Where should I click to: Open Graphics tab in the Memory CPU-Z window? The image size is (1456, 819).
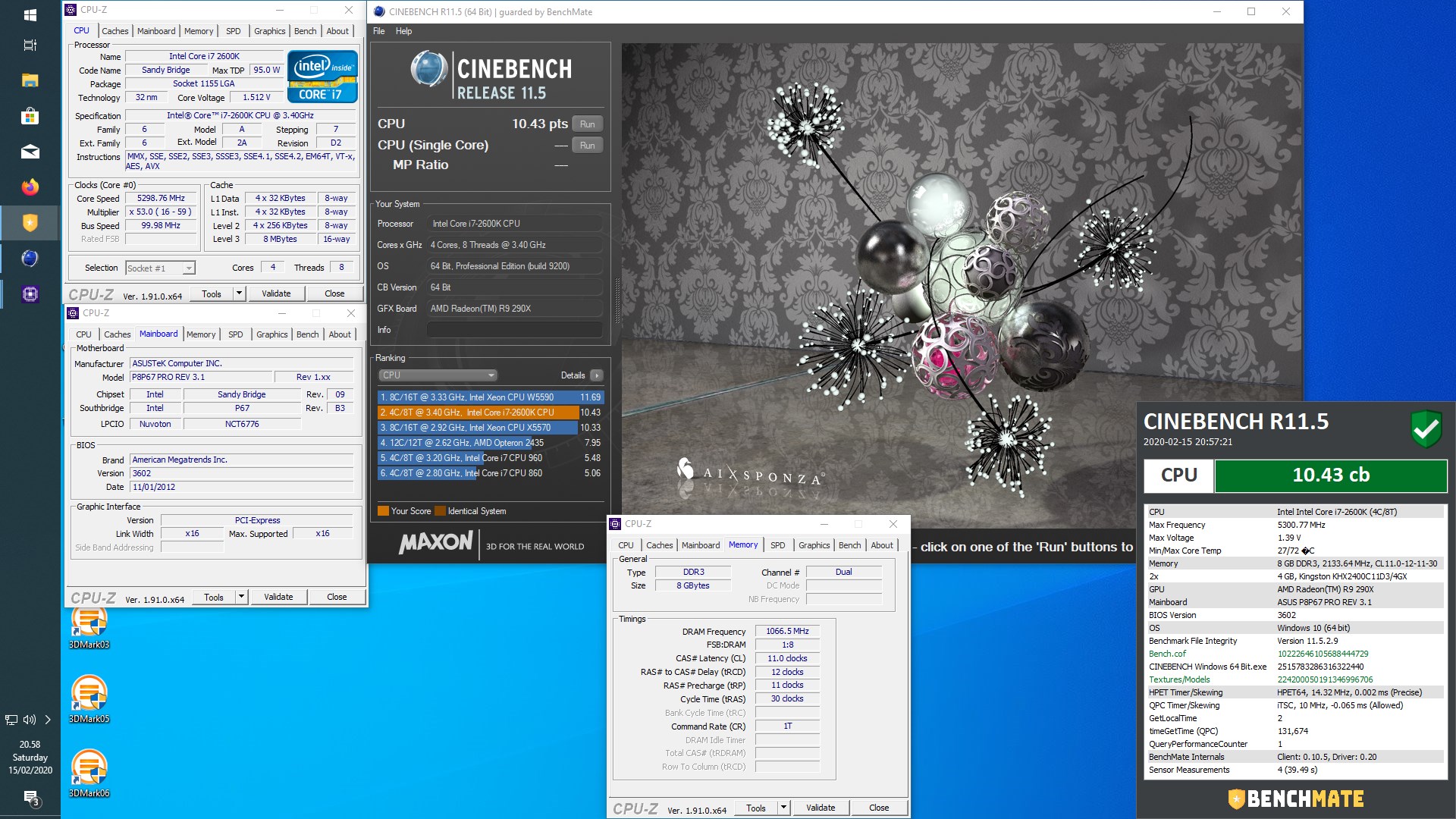coord(814,545)
